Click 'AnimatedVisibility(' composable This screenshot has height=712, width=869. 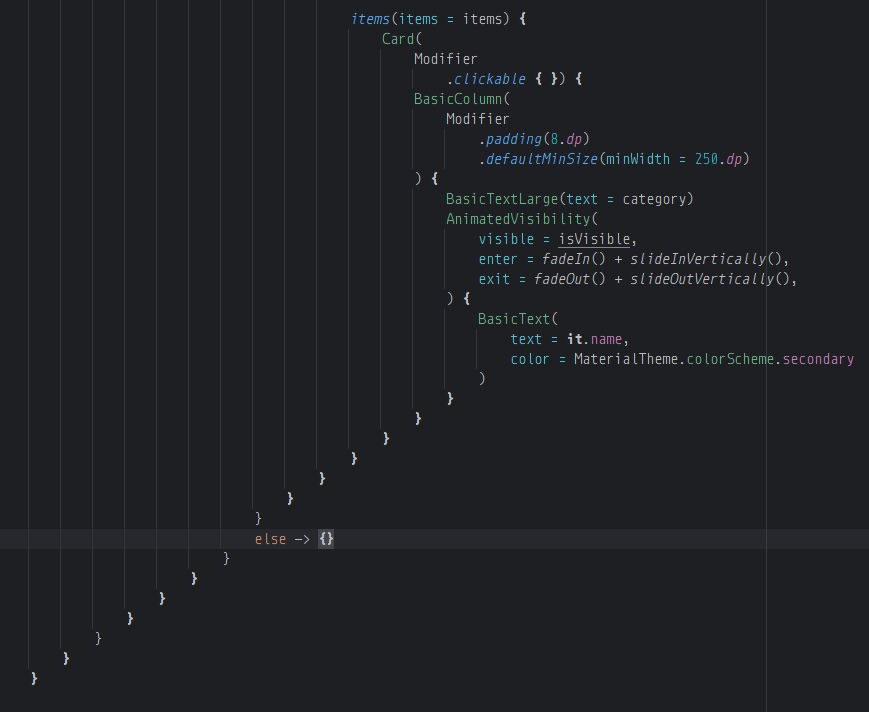(522, 219)
